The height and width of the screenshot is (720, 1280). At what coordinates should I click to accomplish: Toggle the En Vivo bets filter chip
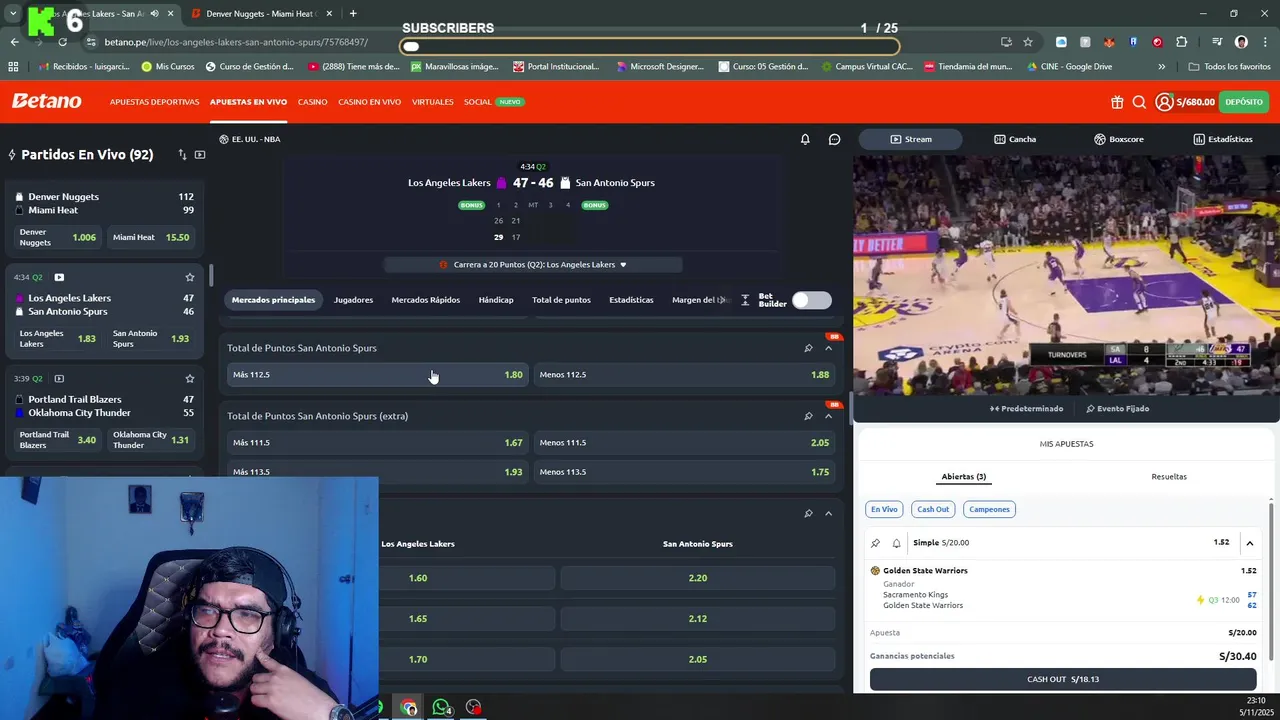(884, 509)
